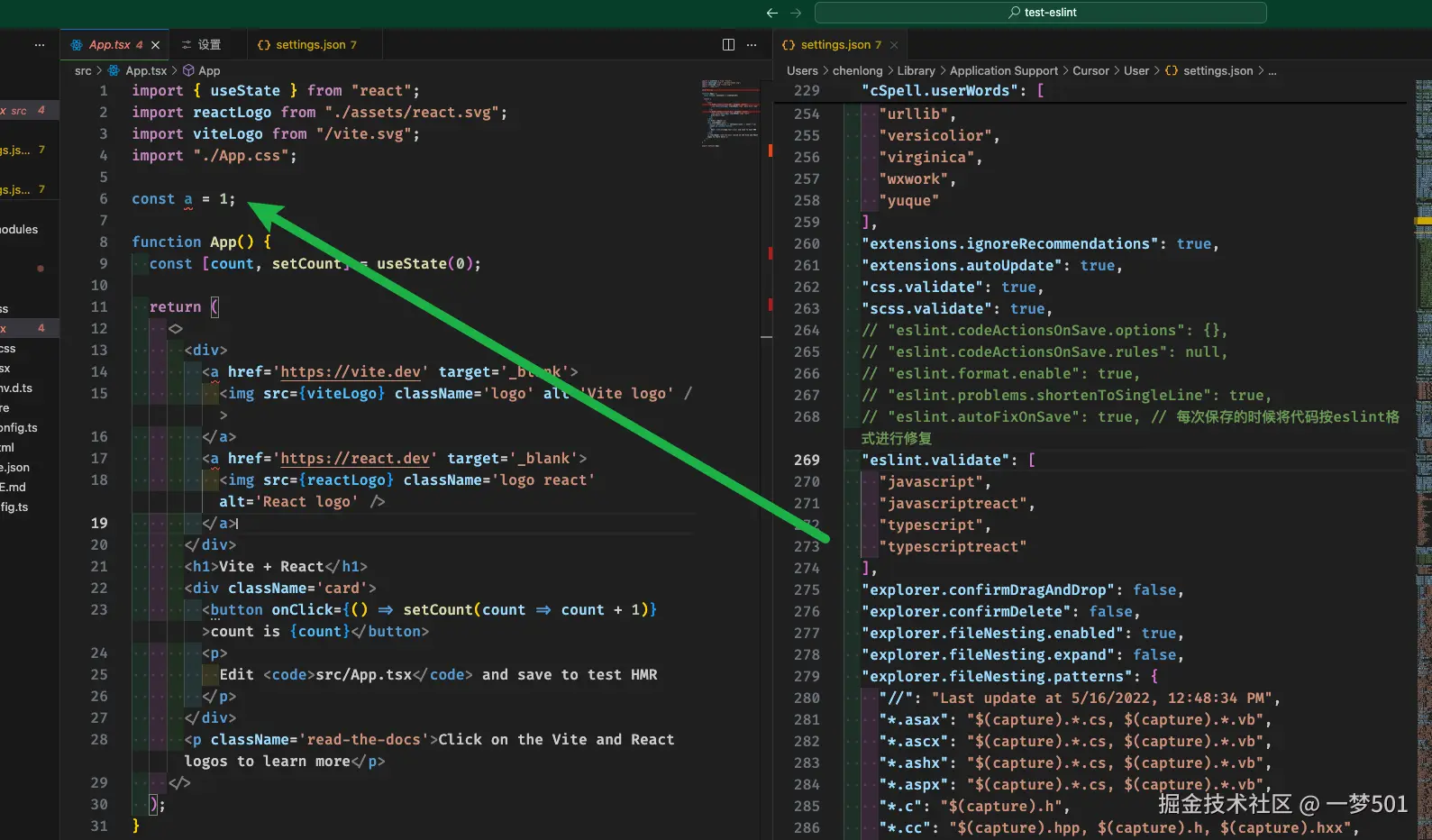Click the go forward arrow in title bar
Screen dimensions: 1432x840
coord(796,13)
